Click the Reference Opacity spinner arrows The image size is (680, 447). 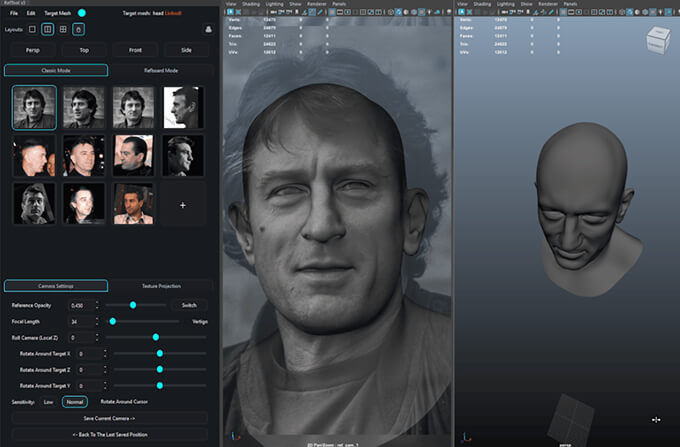(x=97, y=304)
